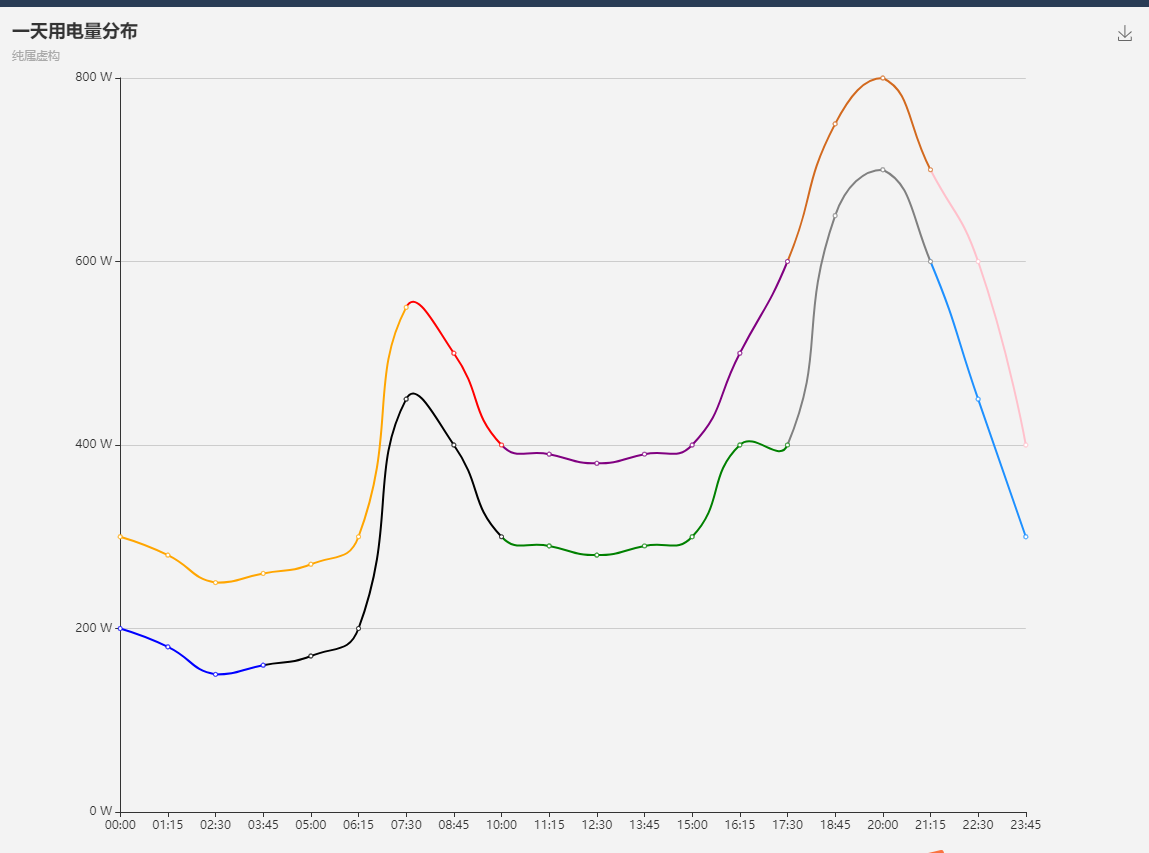This screenshot has height=853, width=1149.
Task: Click the 01:15 x-axis label
Action: click(x=168, y=825)
